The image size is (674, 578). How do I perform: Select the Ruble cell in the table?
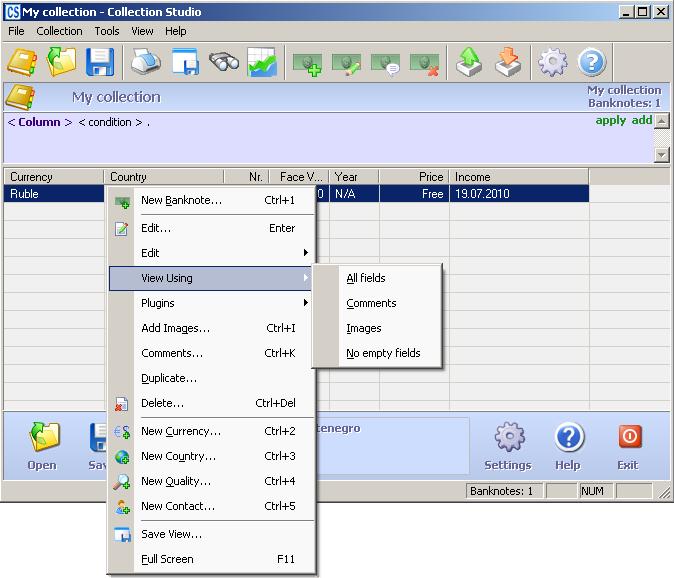click(54, 194)
